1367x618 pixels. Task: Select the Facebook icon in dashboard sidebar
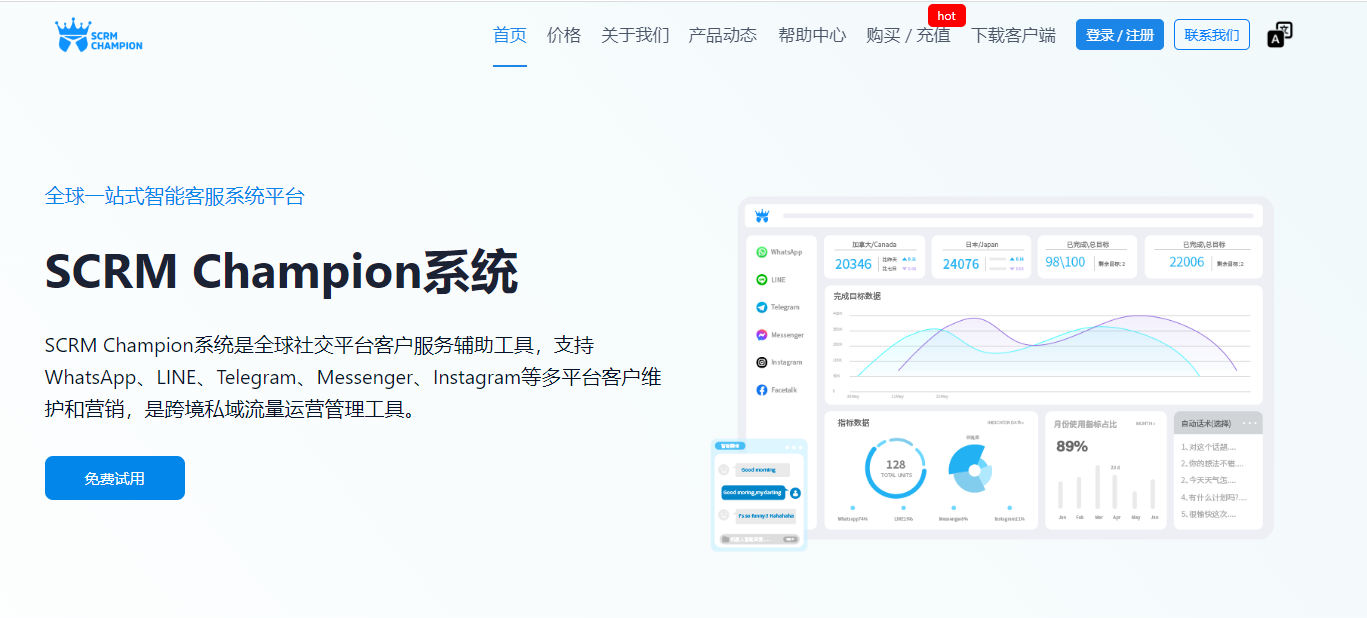pyautogui.click(x=761, y=390)
